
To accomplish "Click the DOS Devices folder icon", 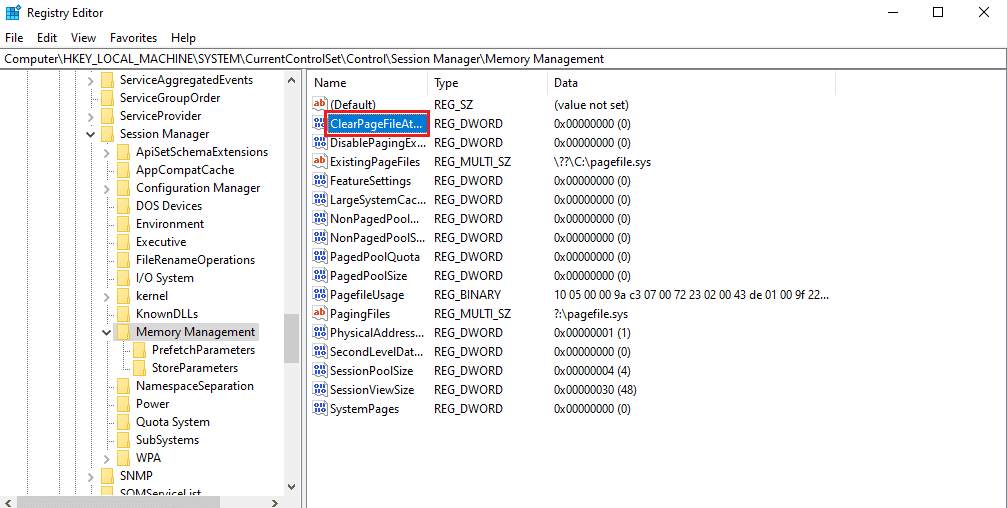I will tap(123, 206).
